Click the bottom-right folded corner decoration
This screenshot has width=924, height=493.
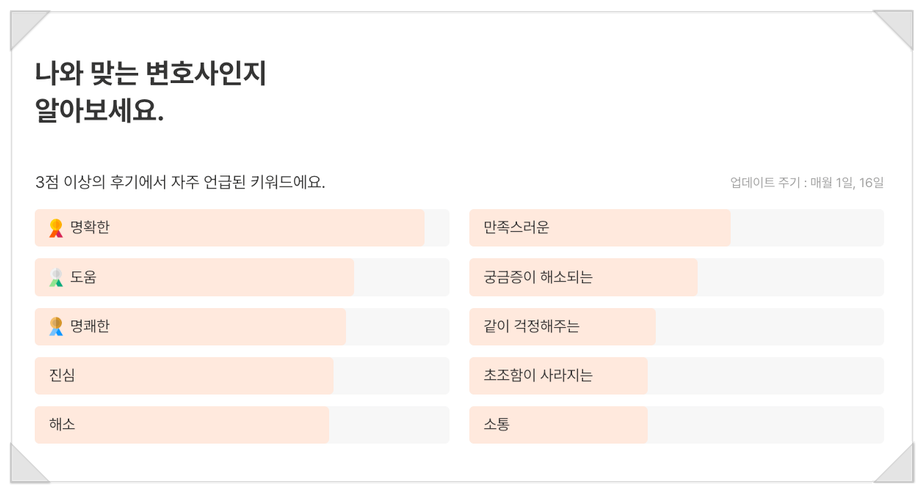(897, 466)
